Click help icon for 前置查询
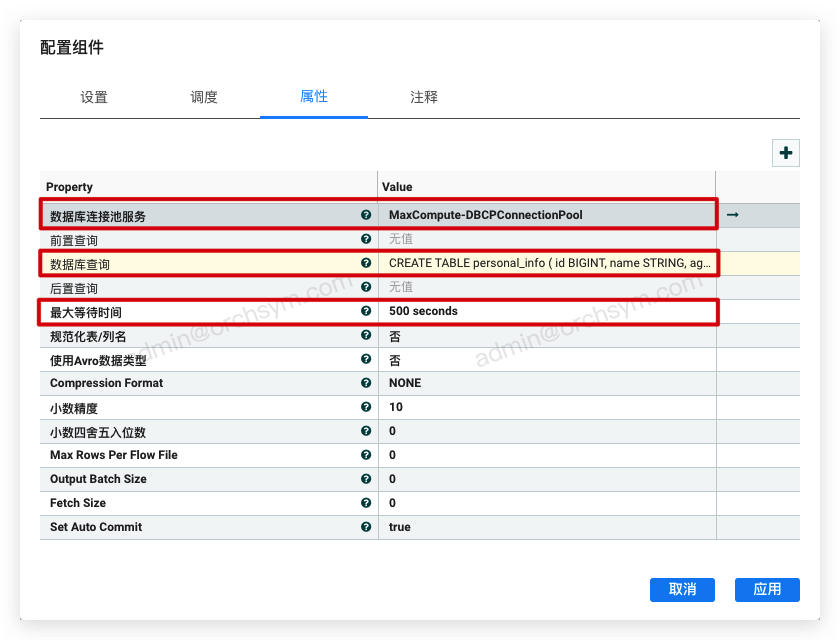 point(366,239)
